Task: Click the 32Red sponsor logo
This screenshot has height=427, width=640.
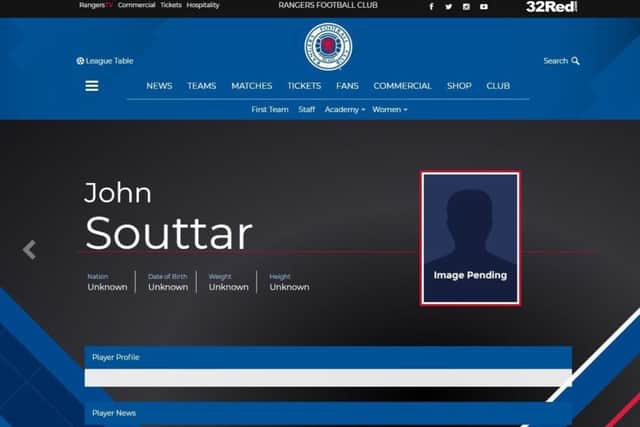Action: coord(551,7)
